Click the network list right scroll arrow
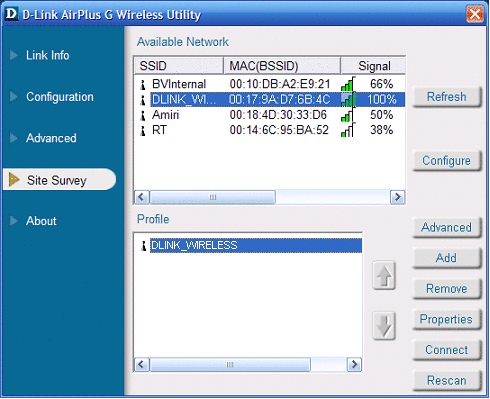Viewport: 490px width, 399px height. coord(397,197)
